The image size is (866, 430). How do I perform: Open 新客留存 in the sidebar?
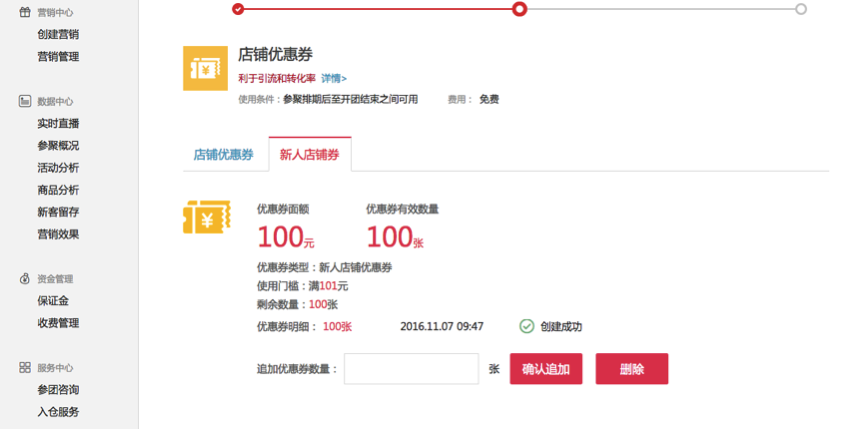coord(58,212)
